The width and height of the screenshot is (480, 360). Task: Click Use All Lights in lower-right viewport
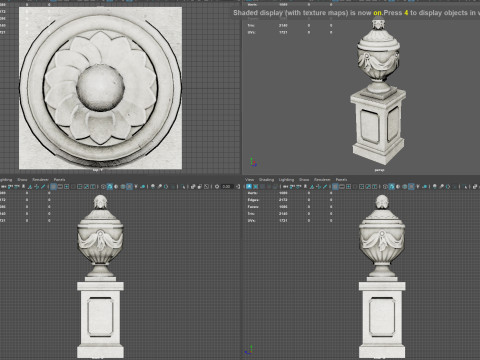coord(418,187)
